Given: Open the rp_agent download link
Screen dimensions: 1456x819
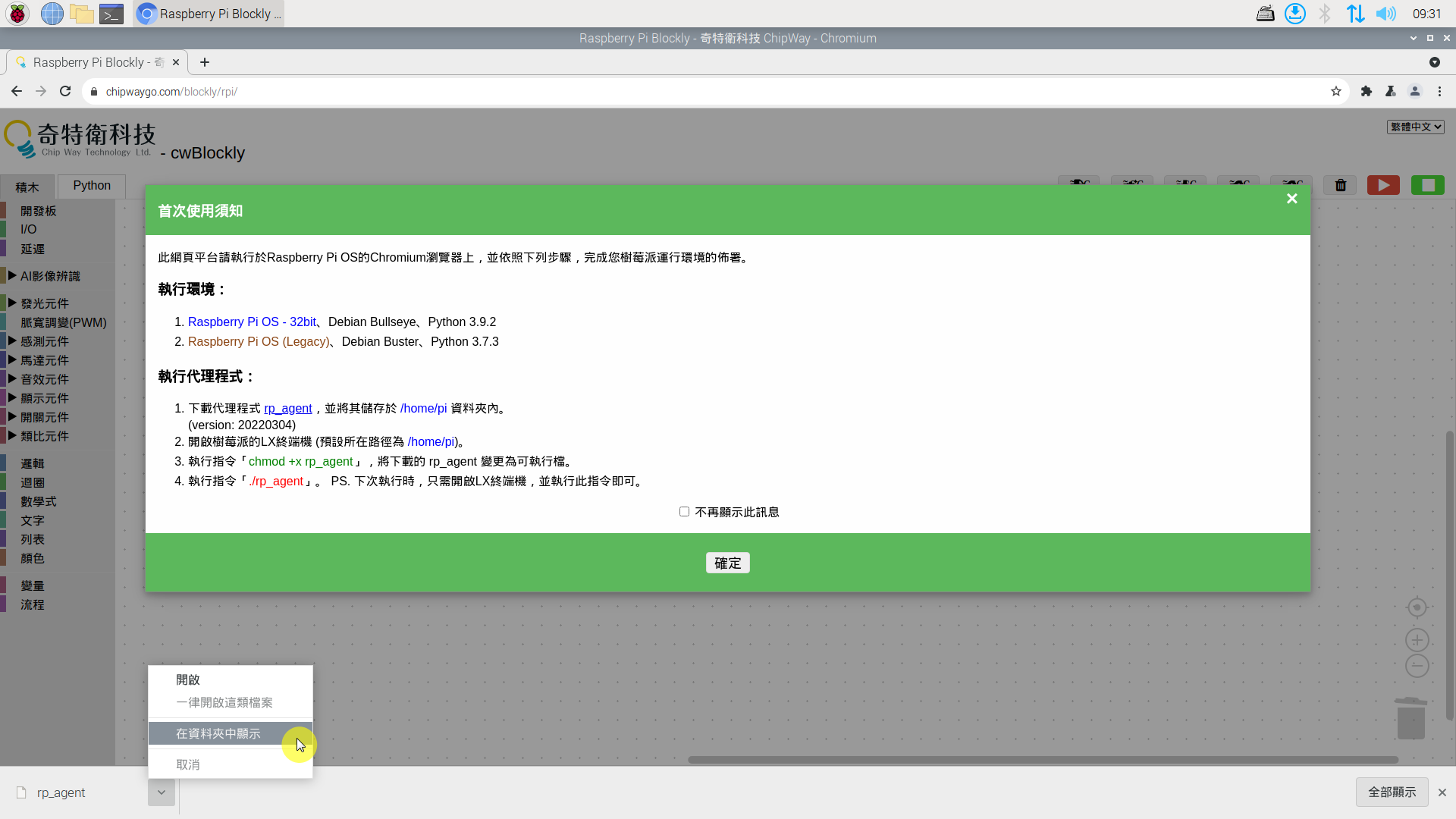Looking at the screenshot, I should [287, 408].
